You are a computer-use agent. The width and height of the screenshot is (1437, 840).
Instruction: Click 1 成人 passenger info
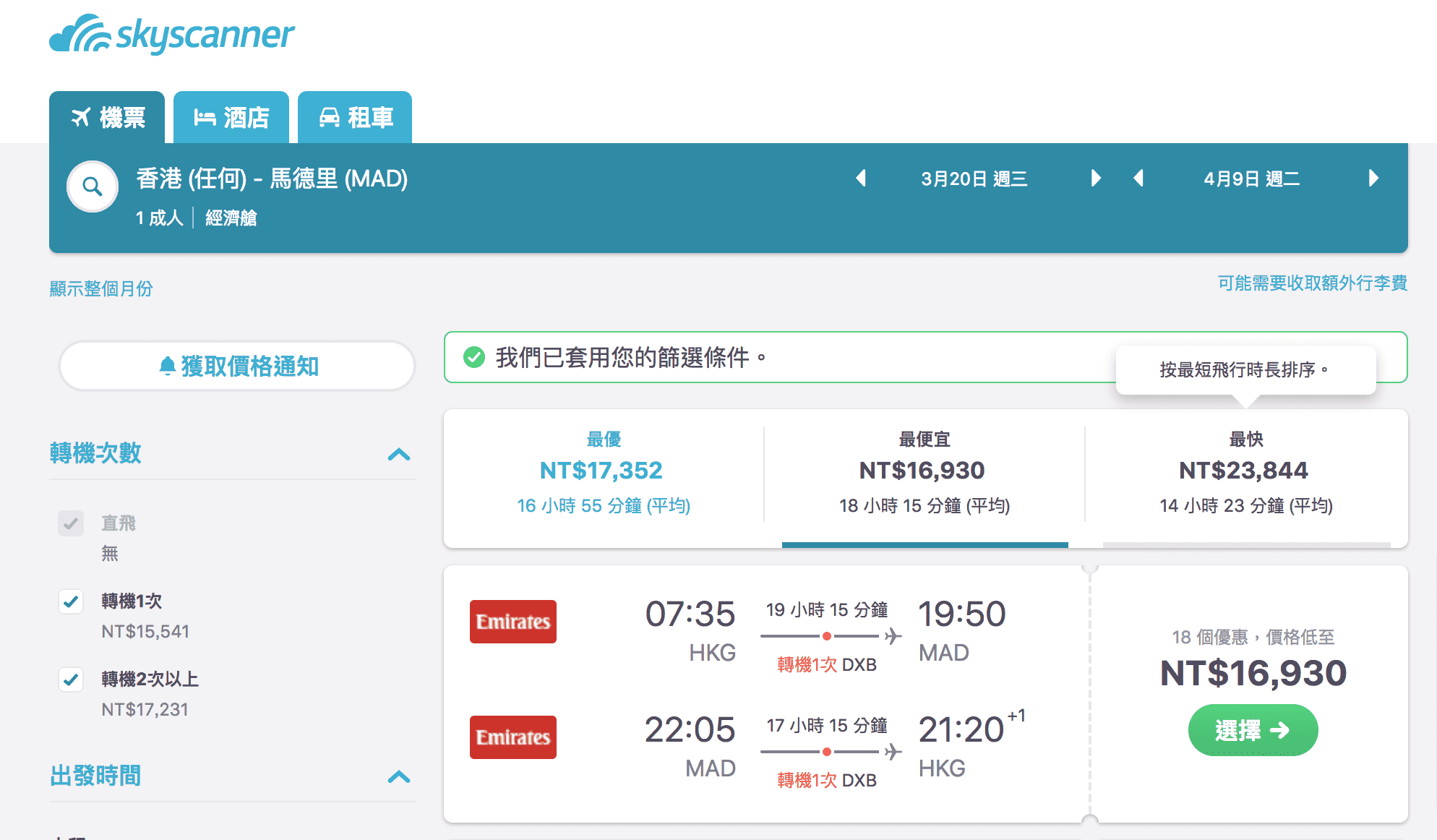tap(160, 218)
